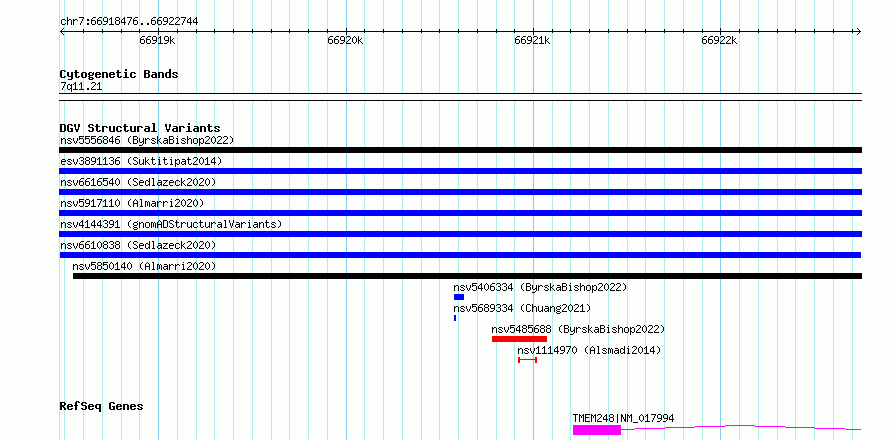Open nsv6610838 (Sedlazeck2020) variant label
Viewport: 890px width, 440px height.
pos(138,245)
